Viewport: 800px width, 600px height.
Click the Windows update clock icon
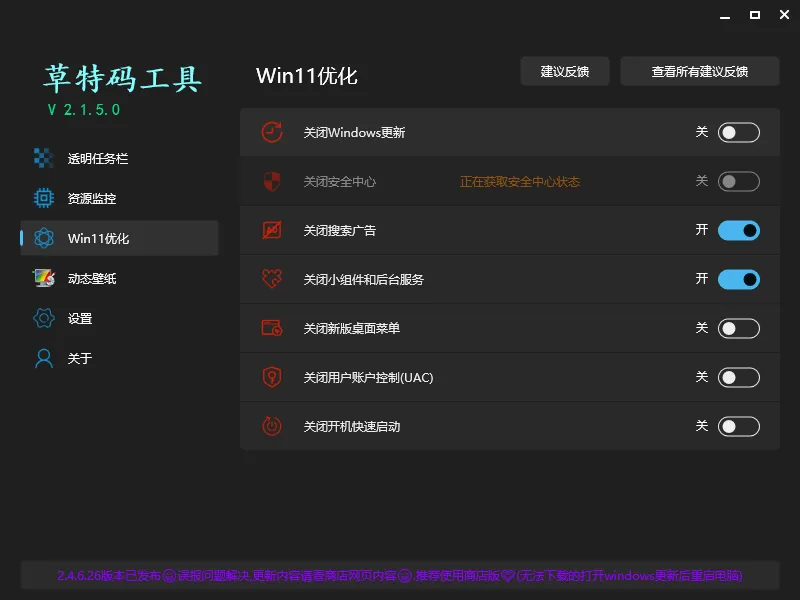click(272, 132)
